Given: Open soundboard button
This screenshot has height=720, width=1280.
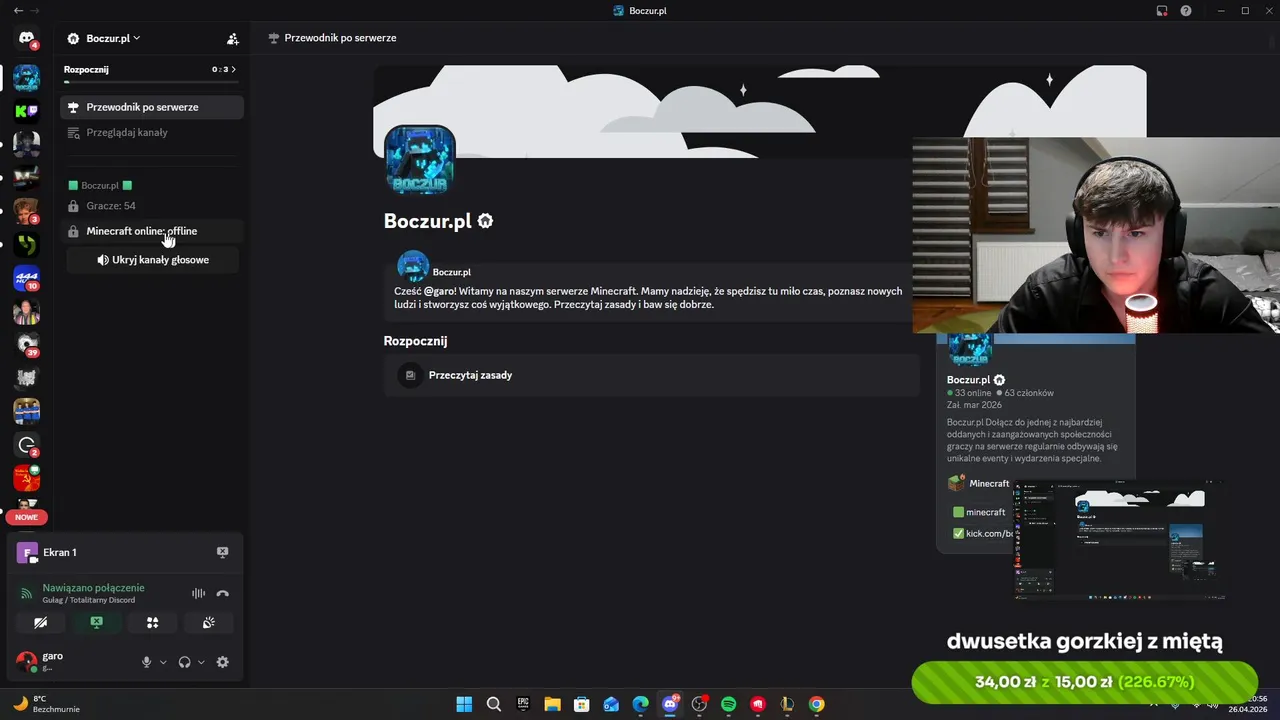Looking at the screenshot, I should coord(208,622).
